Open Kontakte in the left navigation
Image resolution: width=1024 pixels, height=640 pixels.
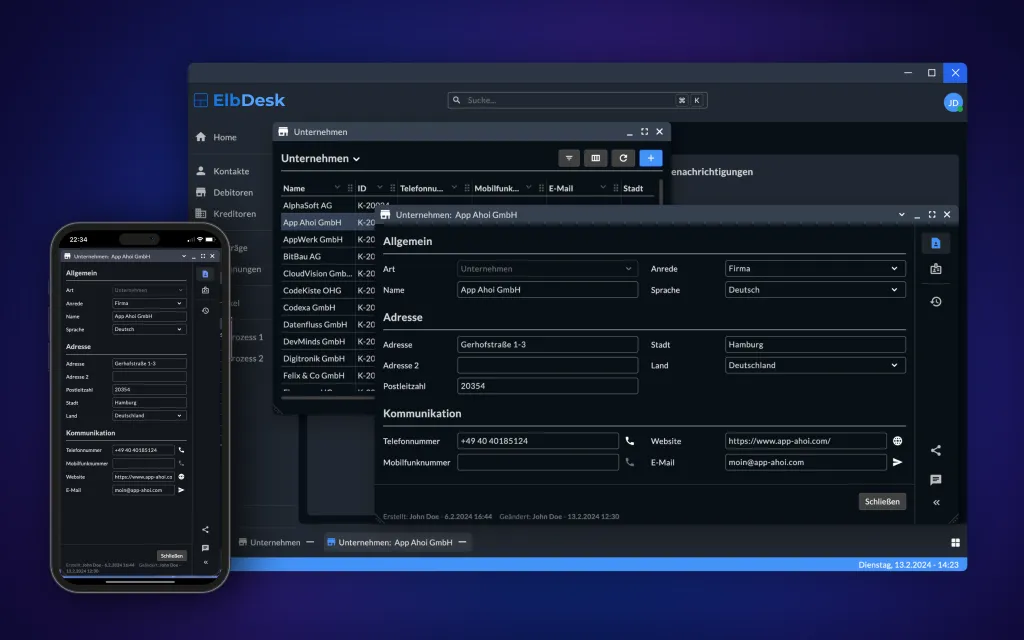tap(222, 171)
